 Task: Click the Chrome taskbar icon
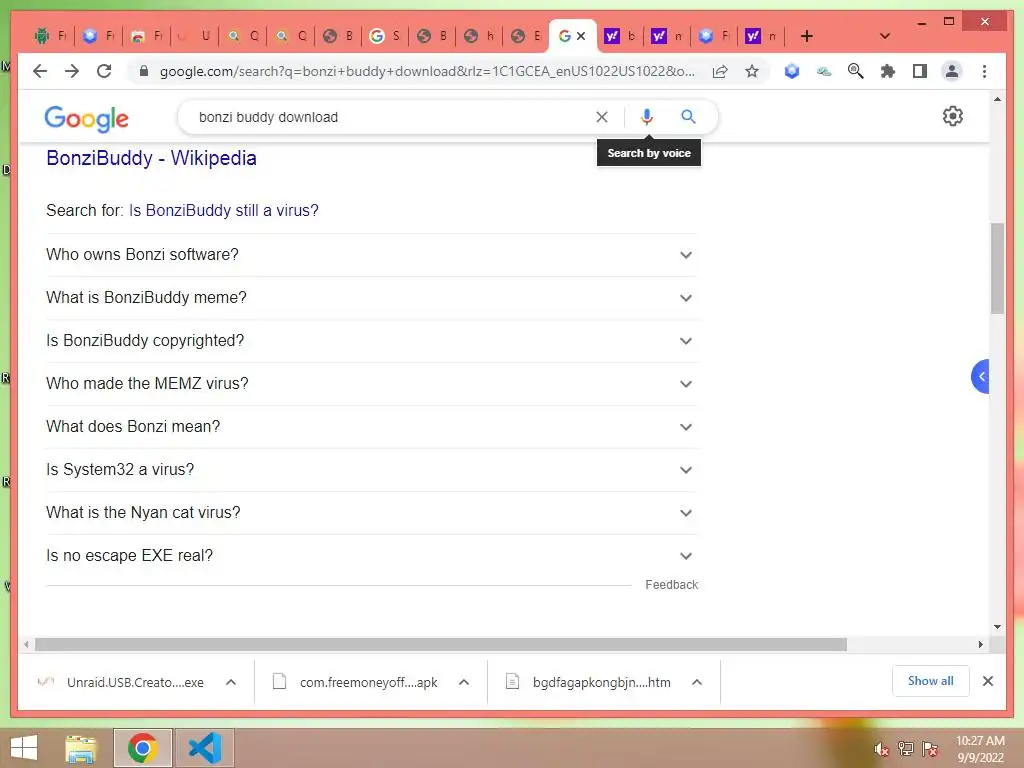[142, 748]
